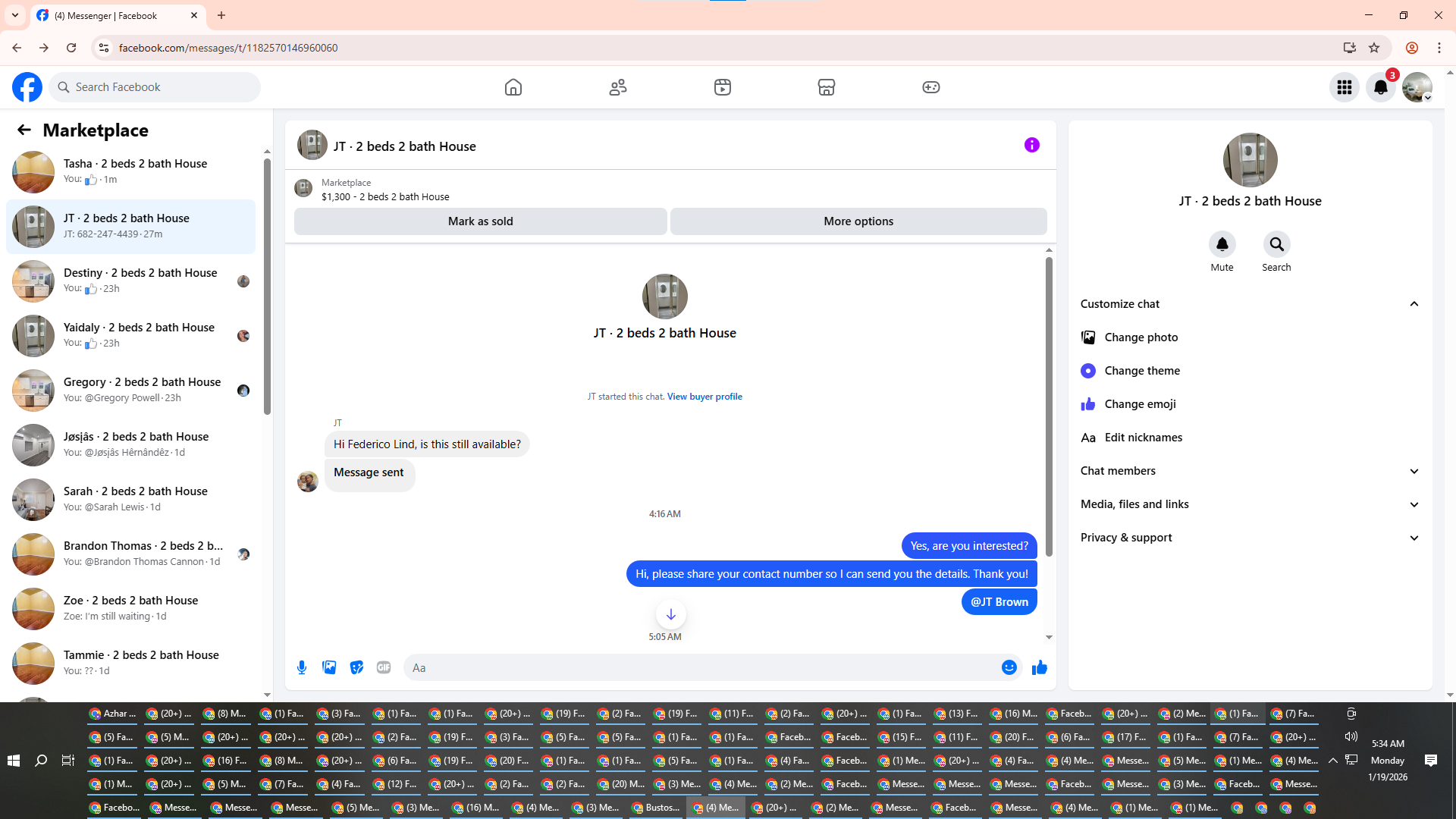This screenshot has width=1456, height=819.
Task: Open the emoji picker in message box
Action: coord(1009,667)
